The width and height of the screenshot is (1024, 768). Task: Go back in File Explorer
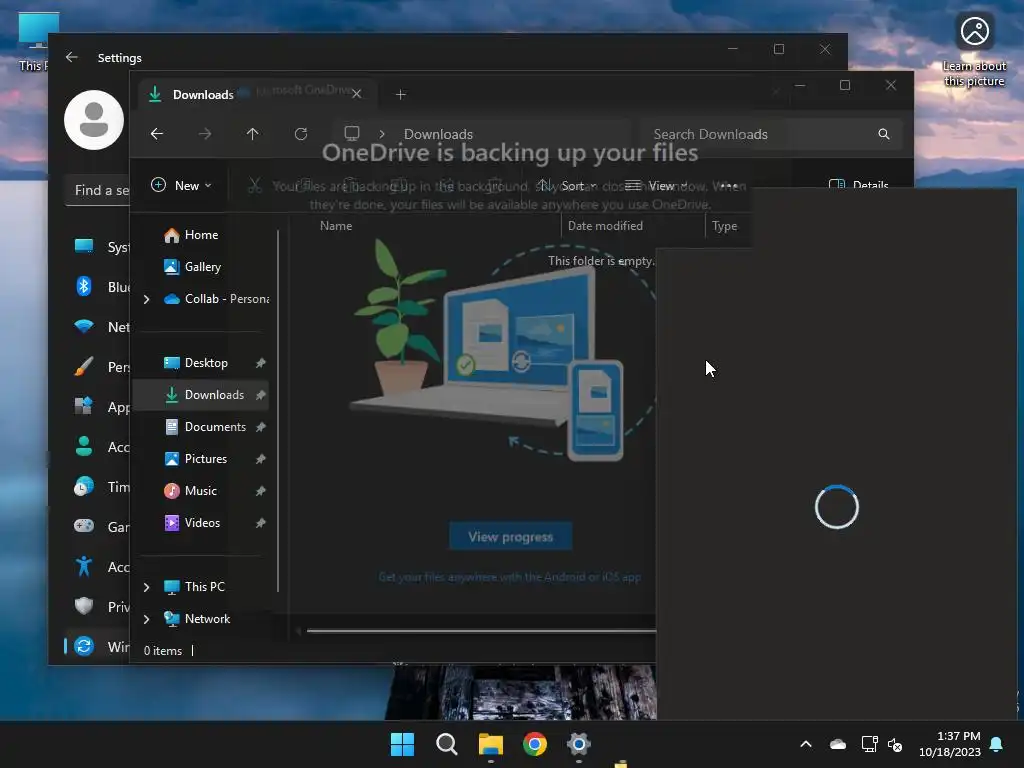[157, 134]
